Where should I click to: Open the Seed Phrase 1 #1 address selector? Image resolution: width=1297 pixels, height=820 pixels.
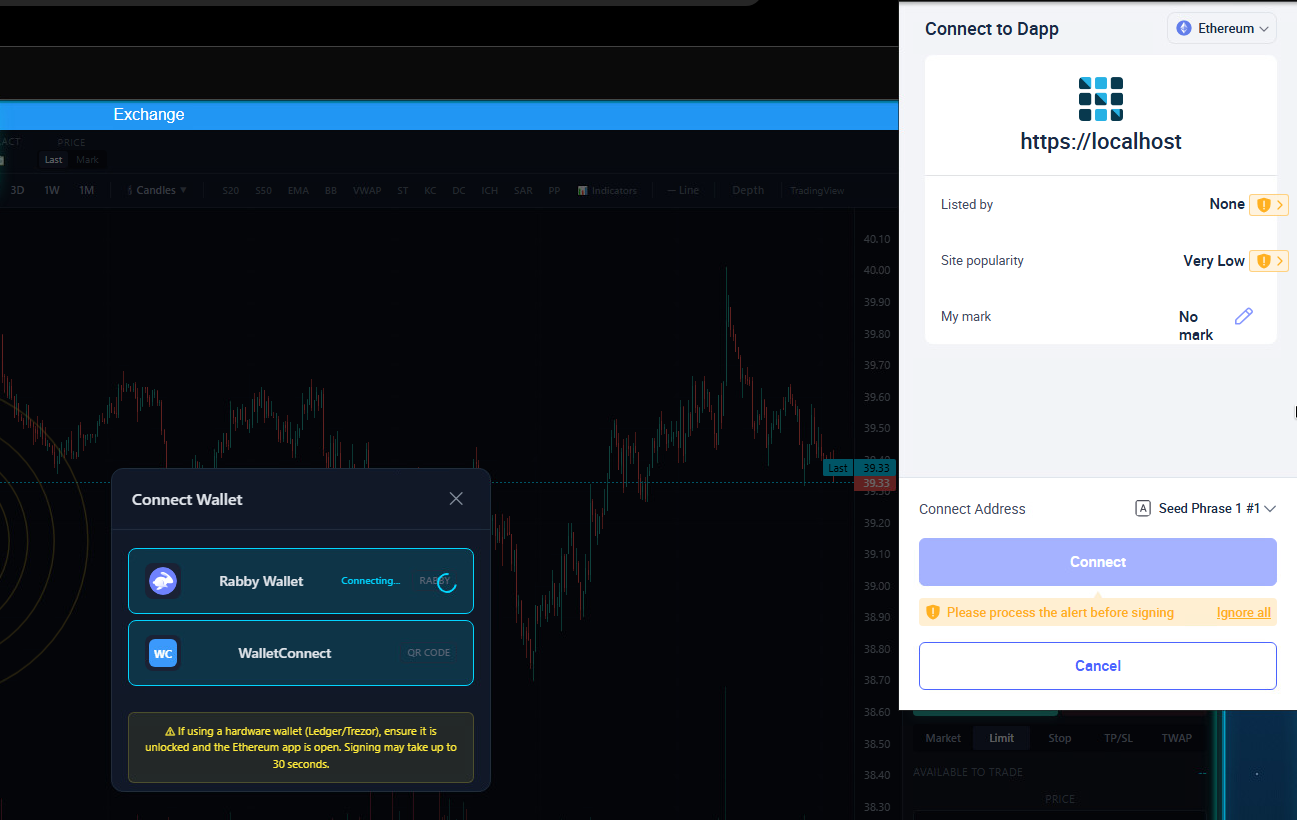click(x=1206, y=509)
